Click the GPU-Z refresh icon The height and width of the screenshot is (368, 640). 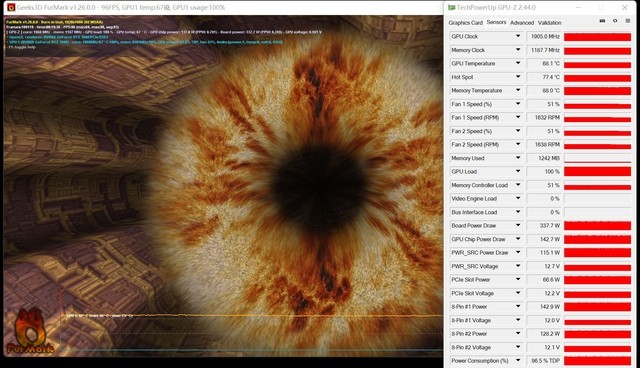[x=615, y=21]
